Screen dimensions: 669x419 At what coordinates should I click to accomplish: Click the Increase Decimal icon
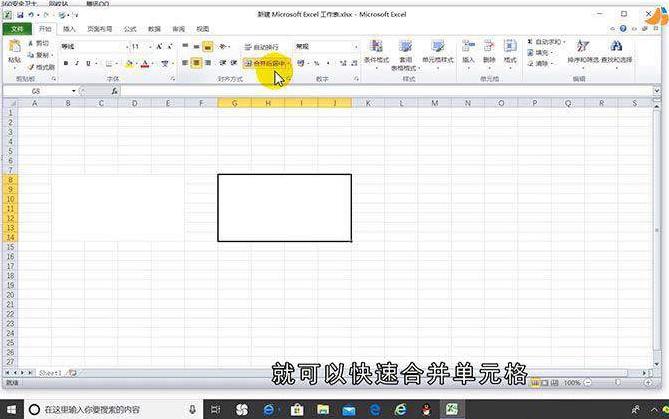[x=343, y=63]
